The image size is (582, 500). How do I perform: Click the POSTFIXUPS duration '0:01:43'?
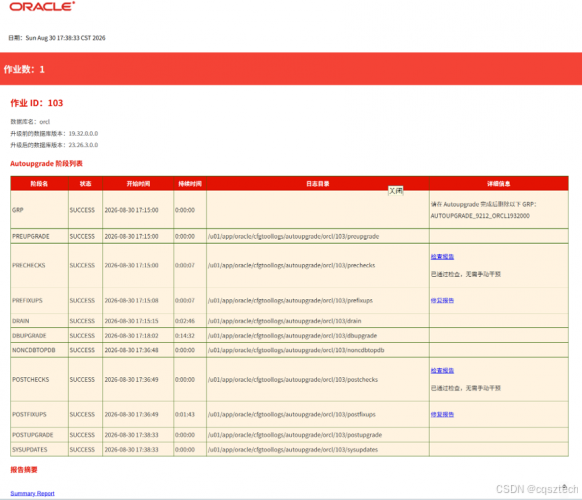click(185, 414)
